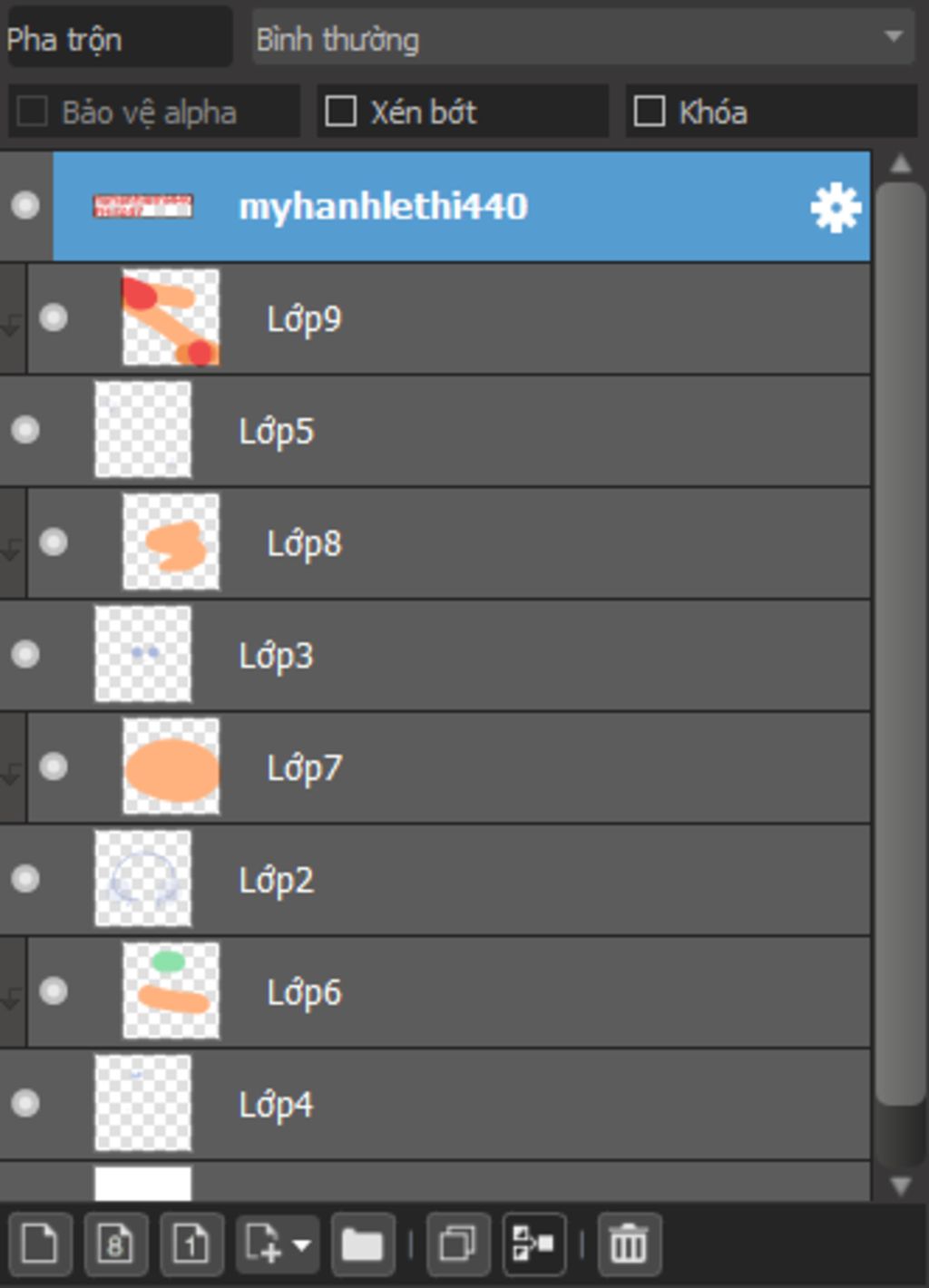
Task: Open the Bình thường blend mode dropdown
Action: (x=582, y=38)
